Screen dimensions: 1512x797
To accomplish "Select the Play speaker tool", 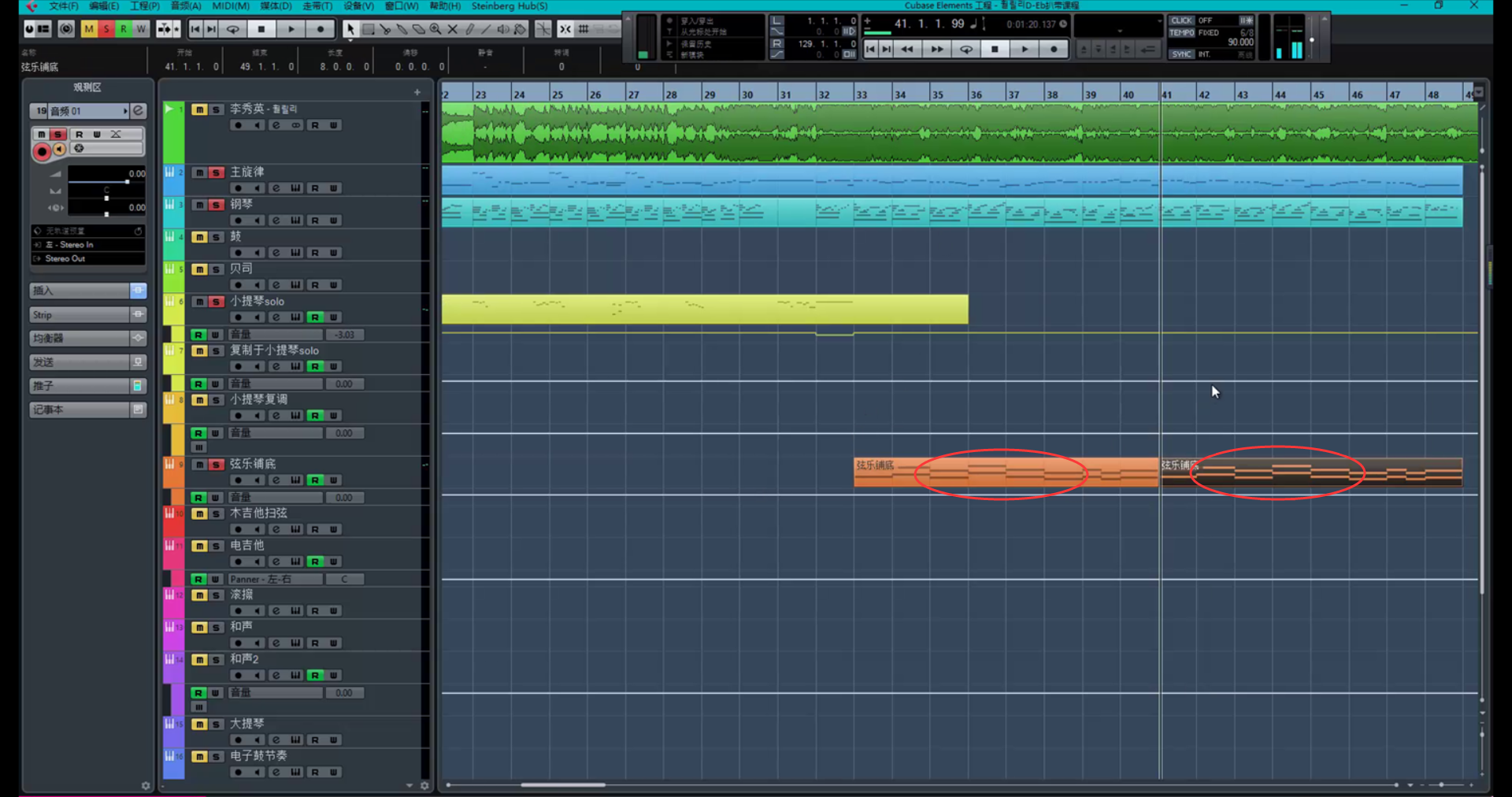I will pyautogui.click(x=503, y=29).
